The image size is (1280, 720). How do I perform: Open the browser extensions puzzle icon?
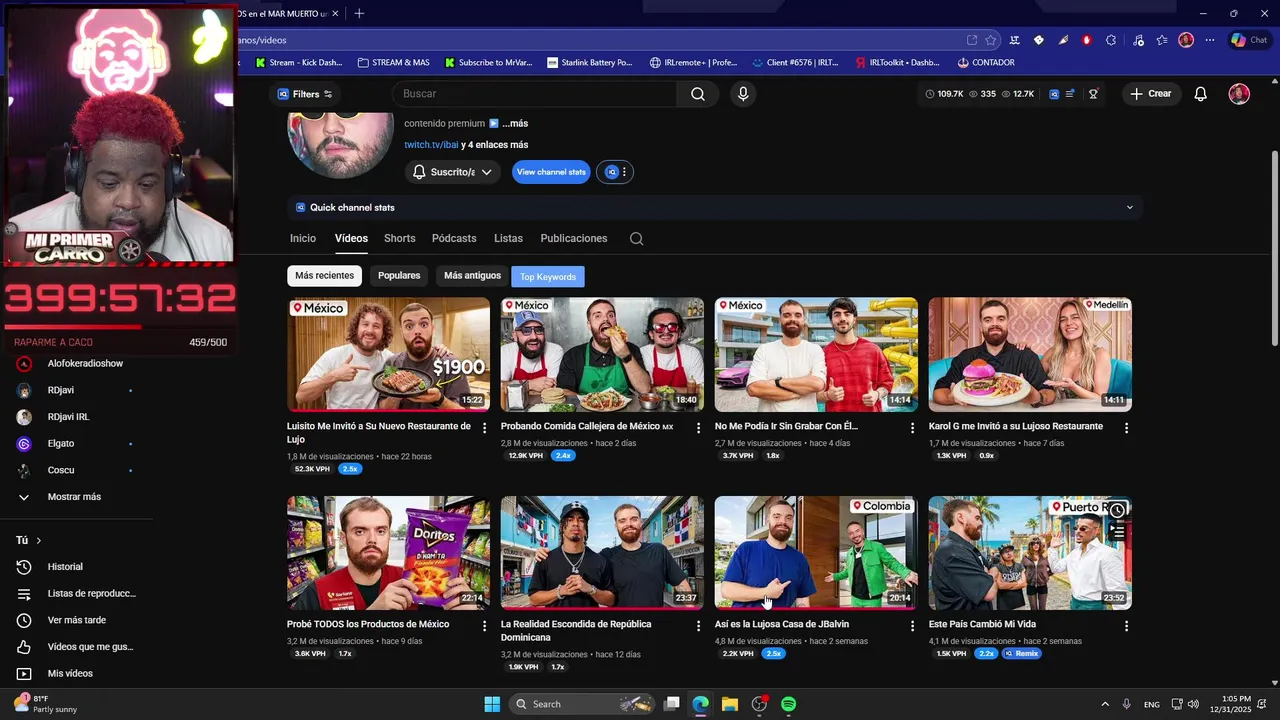click(x=1111, y=40)
